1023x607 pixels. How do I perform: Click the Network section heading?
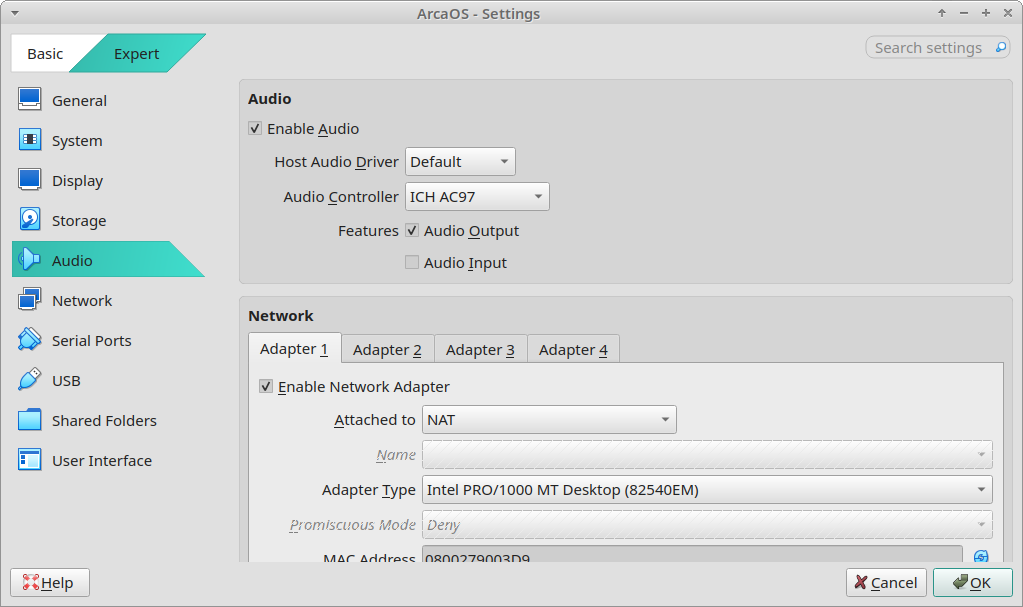click(281, 316)
